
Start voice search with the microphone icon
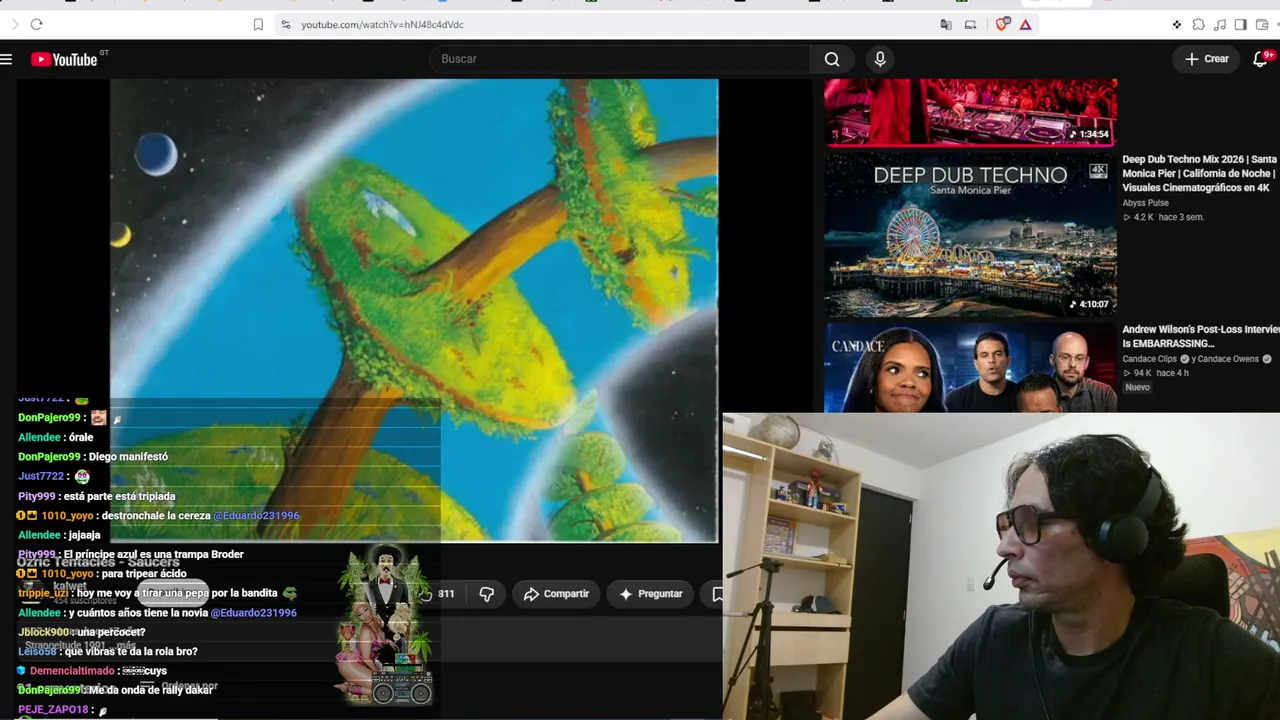[880, 59]
